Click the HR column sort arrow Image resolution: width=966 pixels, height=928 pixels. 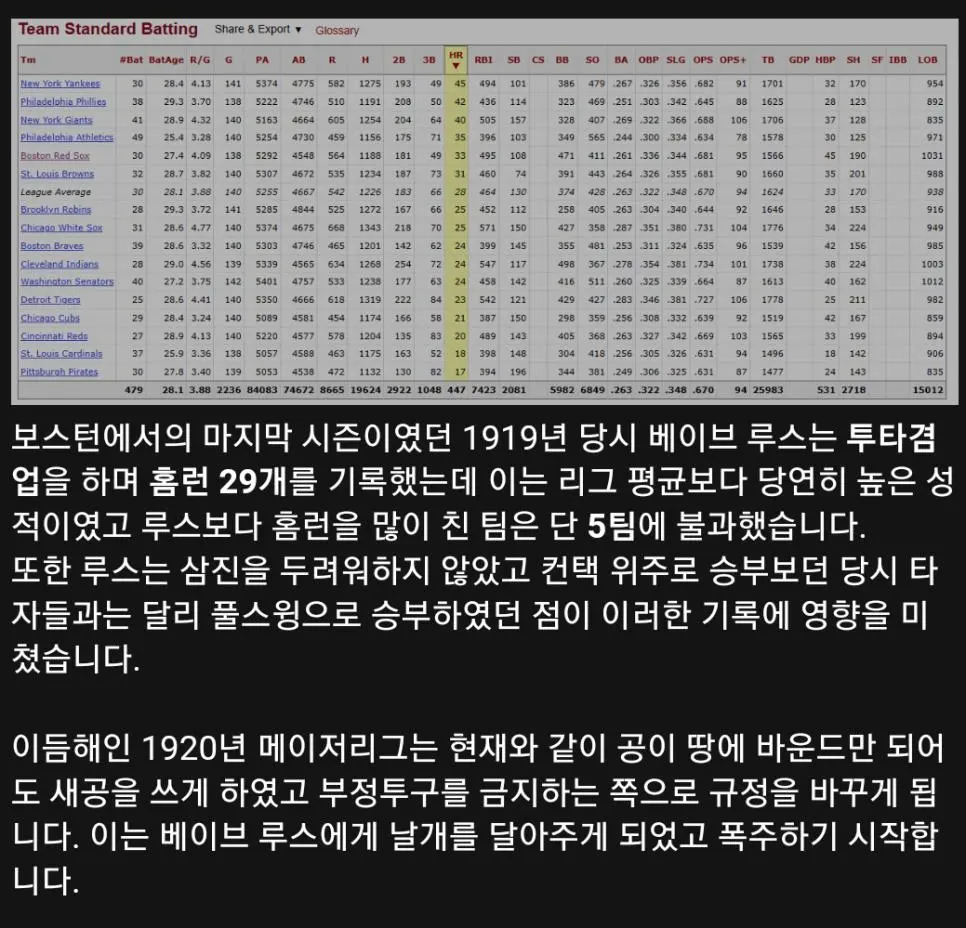point(457,66)
